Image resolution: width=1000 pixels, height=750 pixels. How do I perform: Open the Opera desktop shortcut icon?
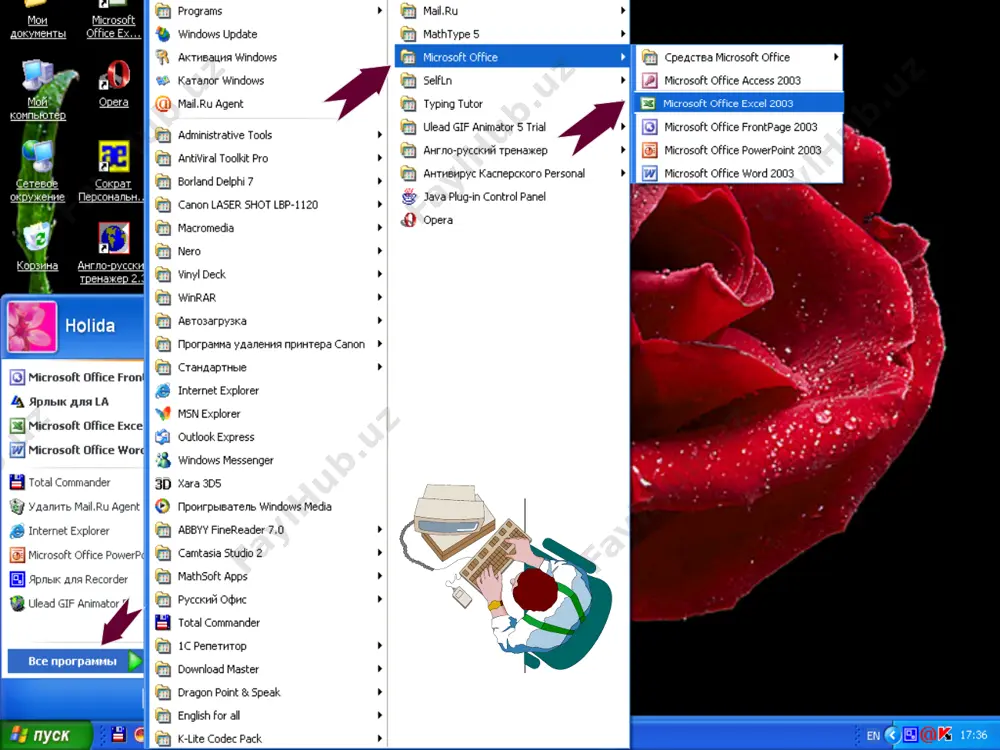(115, 76)
